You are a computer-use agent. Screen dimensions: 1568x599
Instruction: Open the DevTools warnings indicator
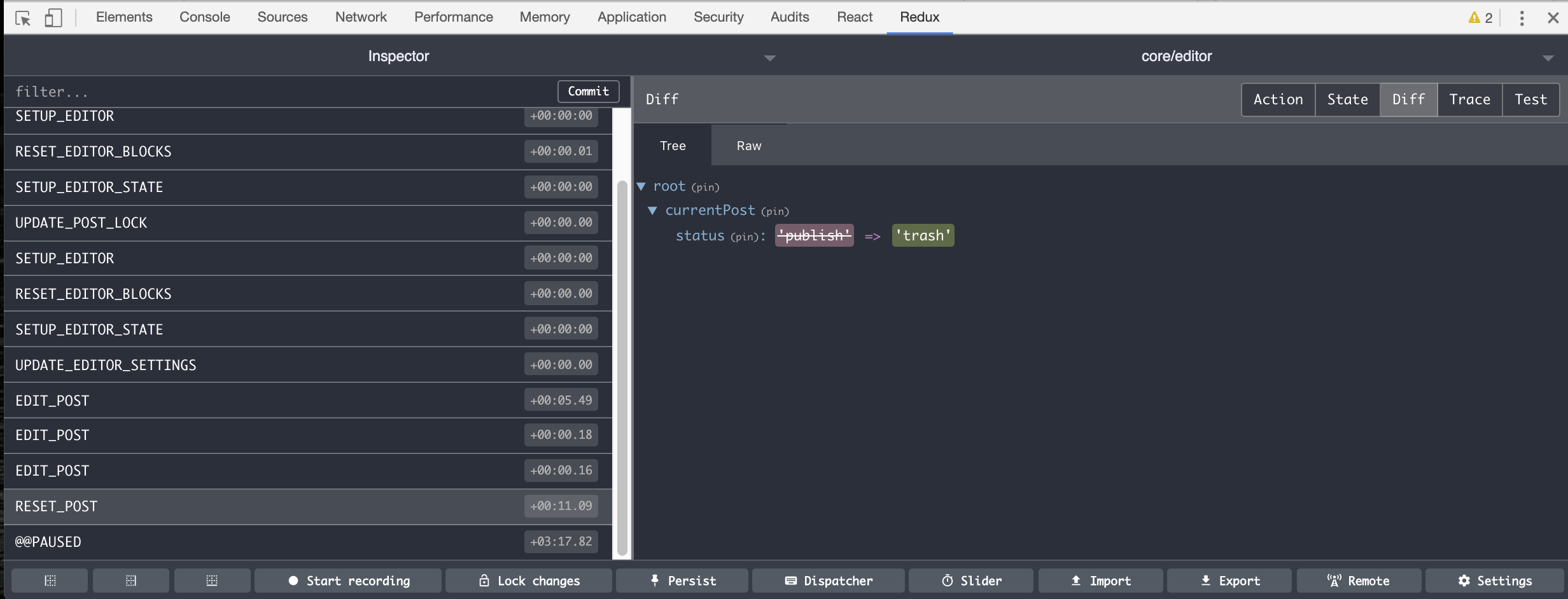(1481, 18)
